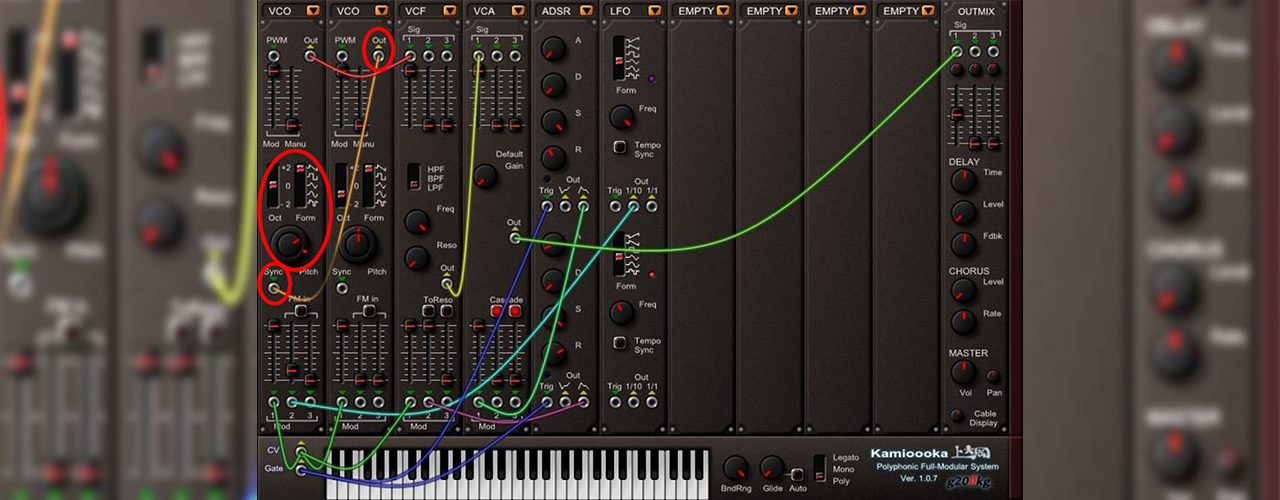Viewport: 1280px width, 500px height.
Task: Toggle the upper LFO Tempo Sync button
Action: (x=620, y=146)
